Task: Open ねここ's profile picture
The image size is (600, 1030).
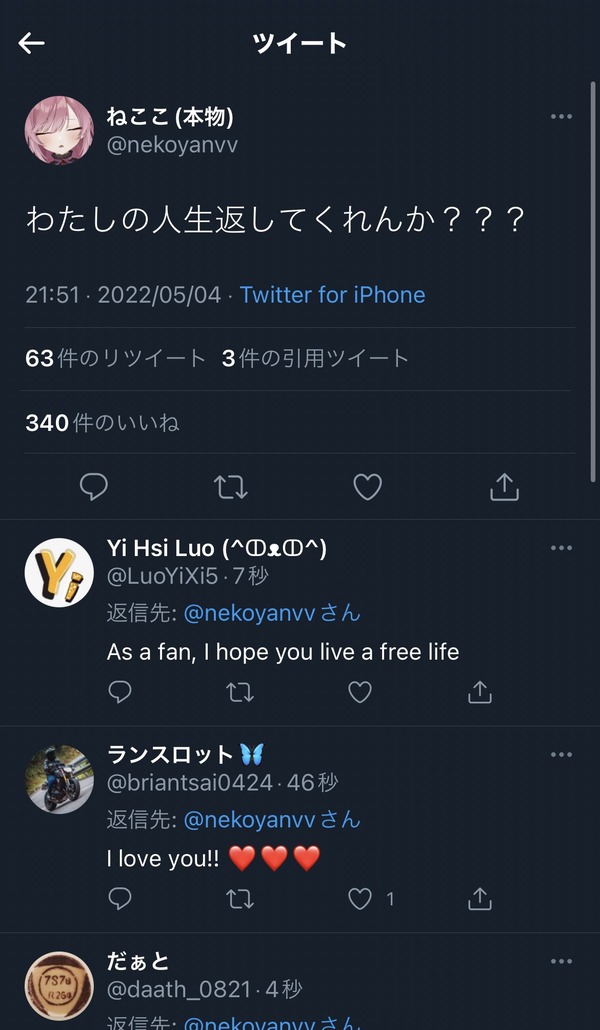Action: pyautogui.click(x=59, y=130)
